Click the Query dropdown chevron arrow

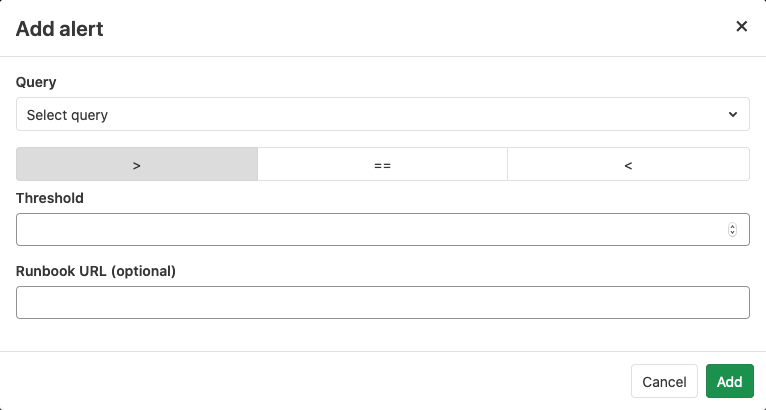point(733,114)
